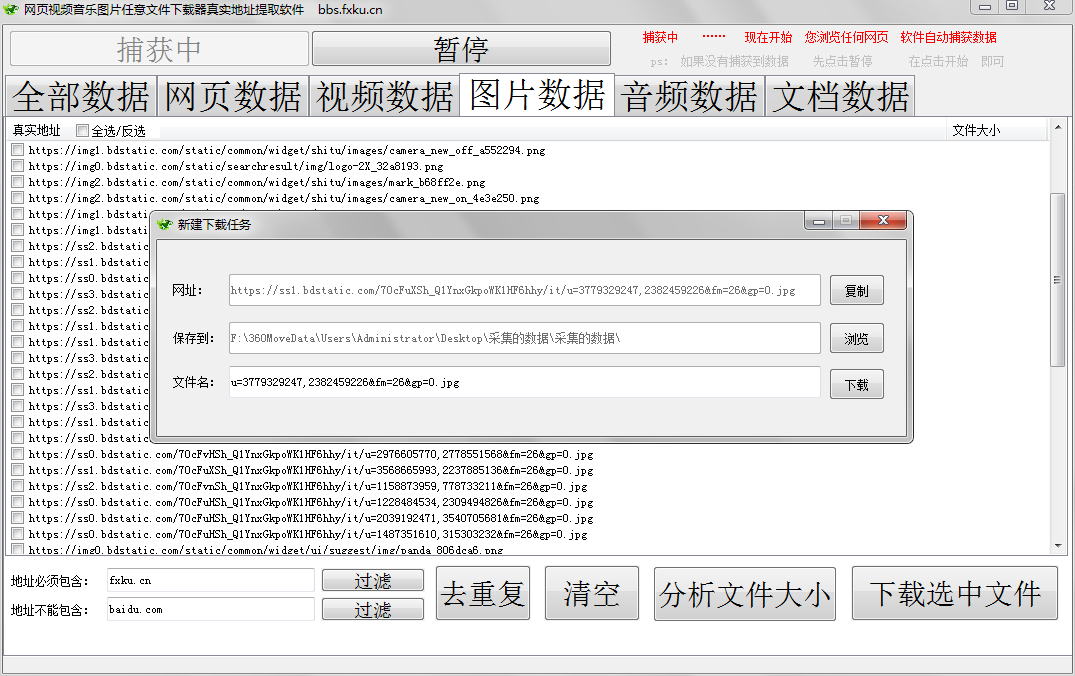Go to the 文档数据 tab

click(841, 96)
